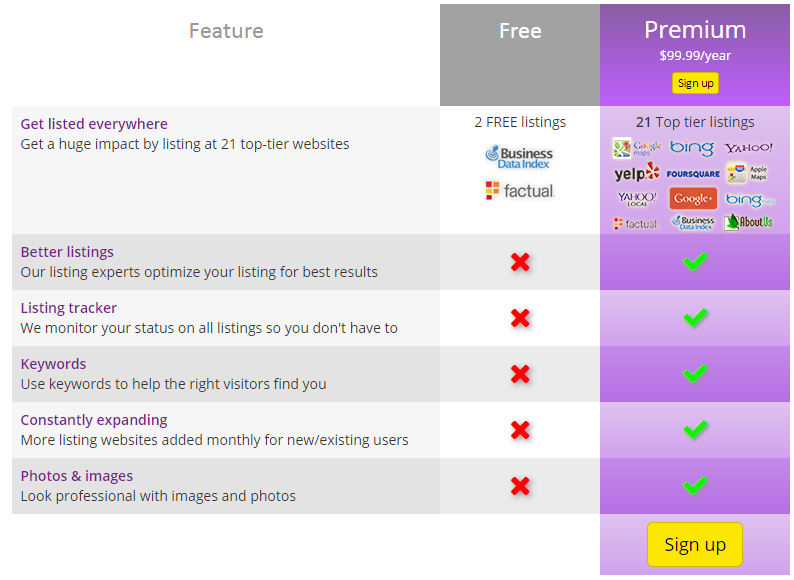
Task: Select the Apple Maps icon
Action: coord(747,173)
